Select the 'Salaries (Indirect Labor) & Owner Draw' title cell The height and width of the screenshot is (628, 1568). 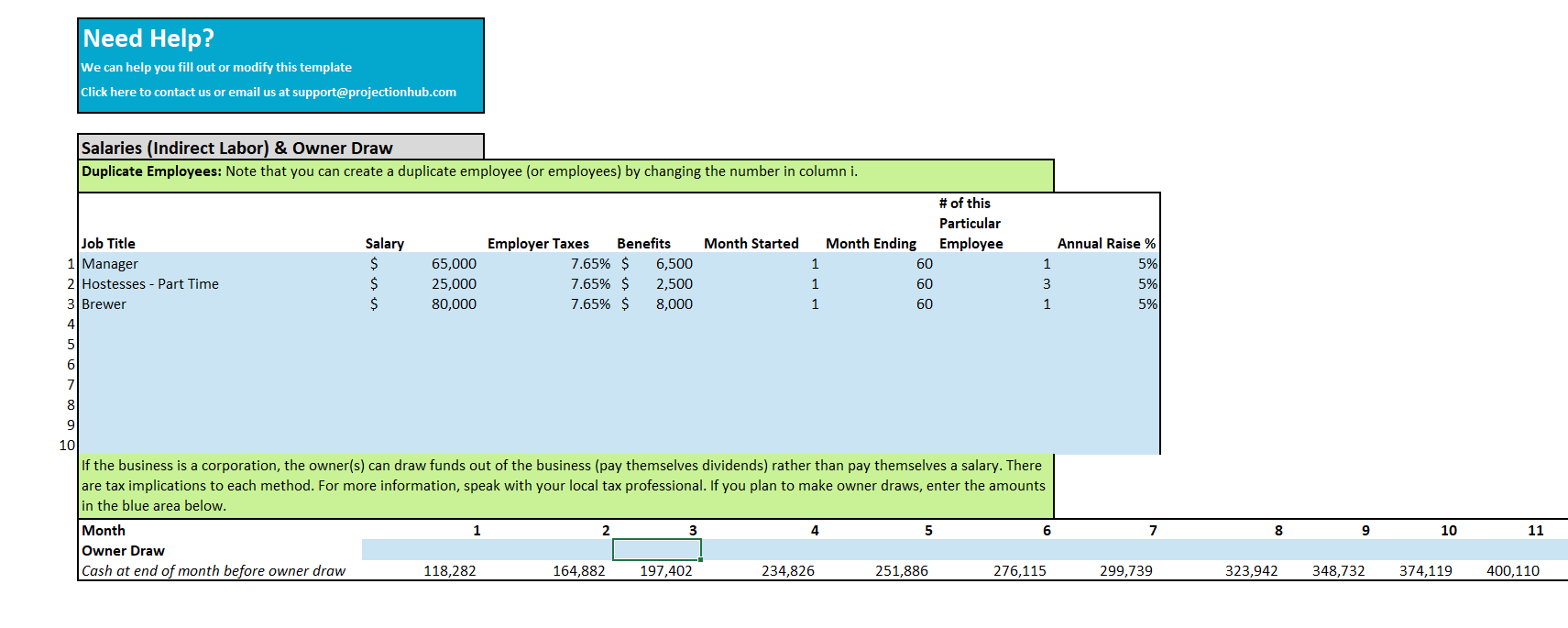(x=280, y=148)
